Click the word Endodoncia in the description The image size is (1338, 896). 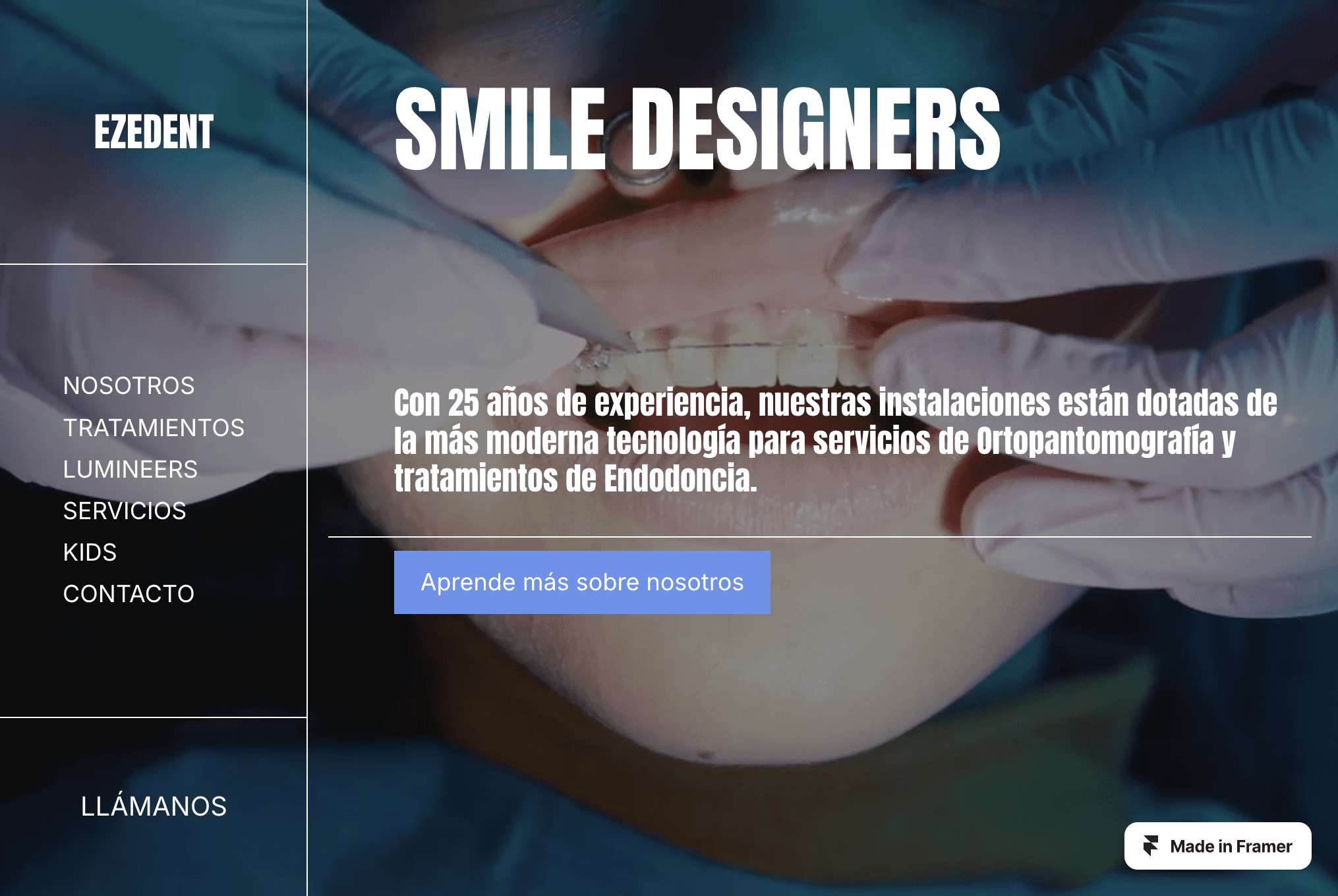pos(680,478)
